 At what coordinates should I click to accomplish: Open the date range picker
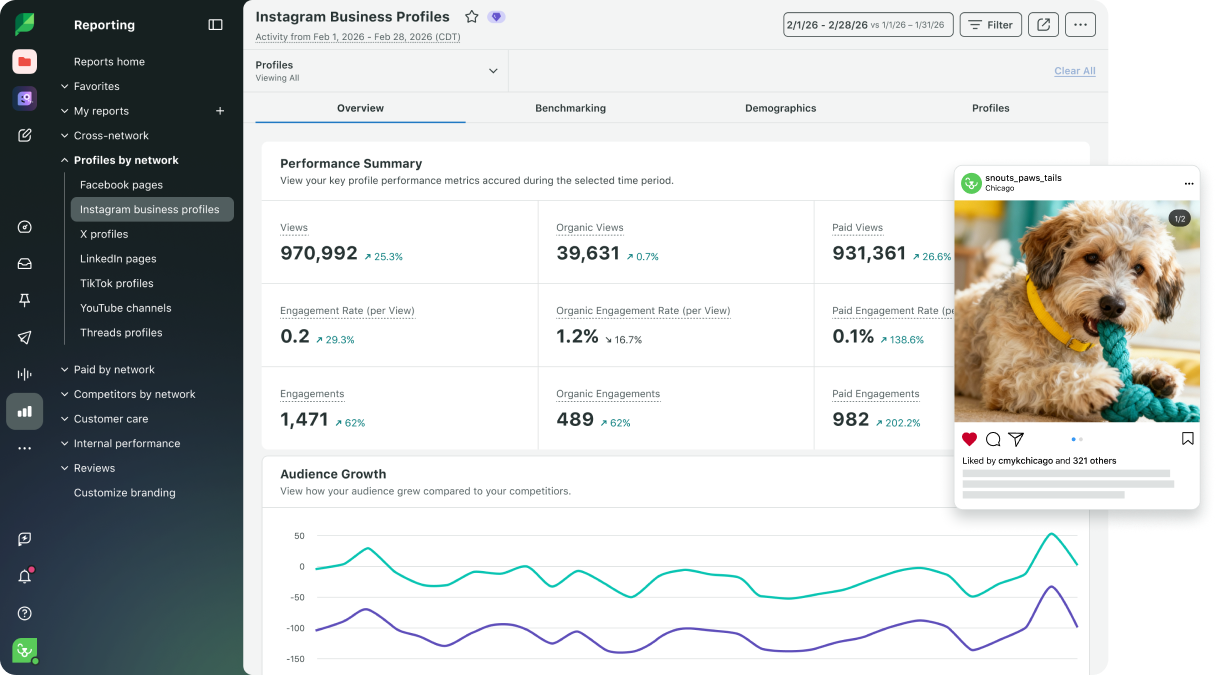[868, 25]
